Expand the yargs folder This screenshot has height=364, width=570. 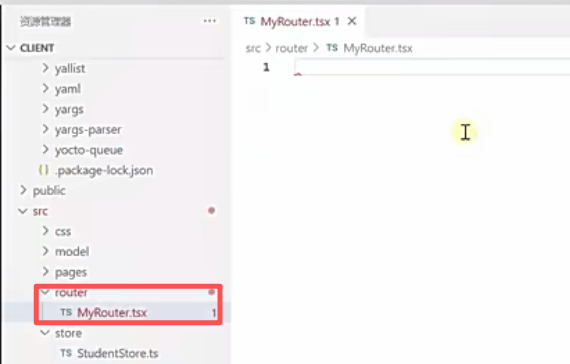click(x=45, y=109)
